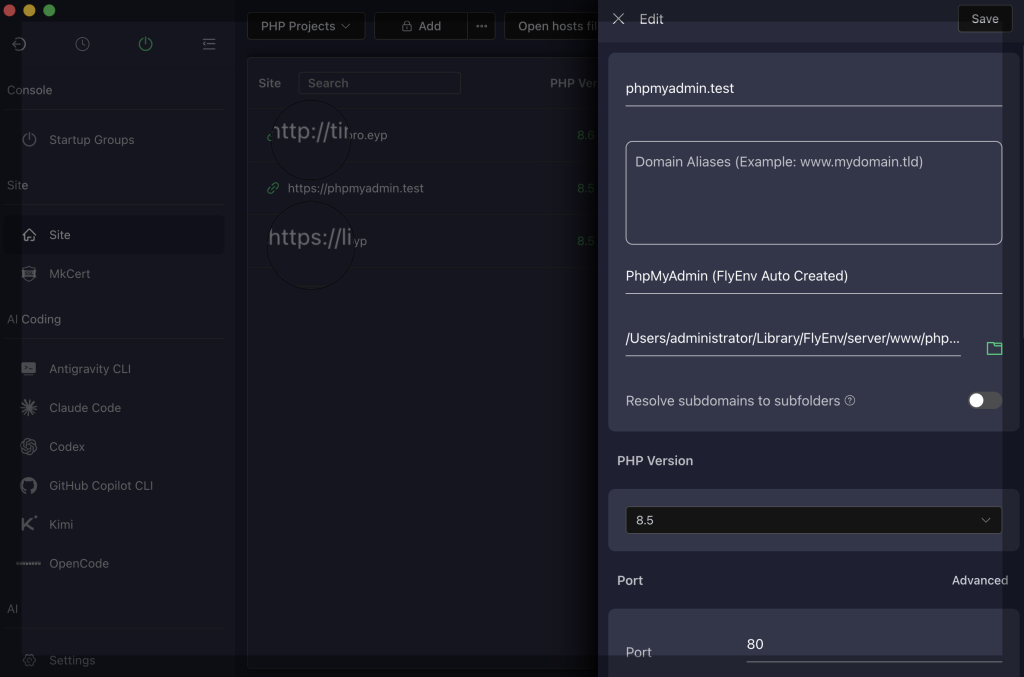The height and width of the screenshot is (677, 1024).
Task: Open the clock history icon
Action: click(82, 44)
